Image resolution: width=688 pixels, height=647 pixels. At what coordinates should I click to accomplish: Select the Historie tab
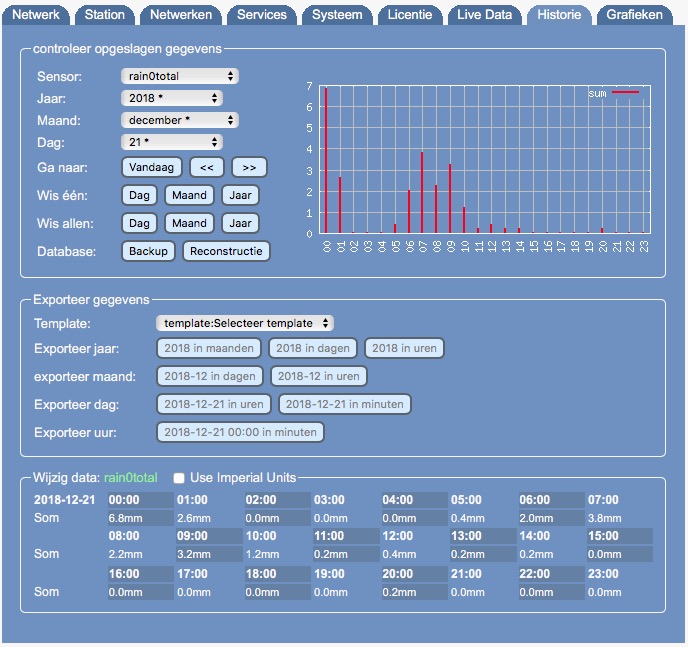[559, 15]
